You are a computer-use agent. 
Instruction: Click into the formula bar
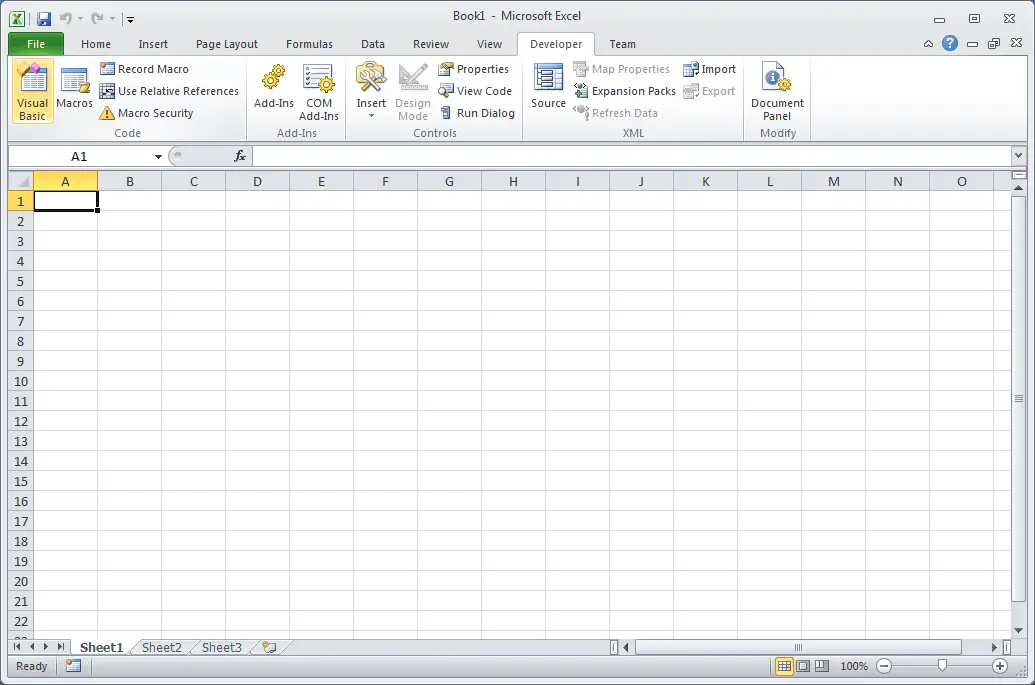tap(631, 156)
